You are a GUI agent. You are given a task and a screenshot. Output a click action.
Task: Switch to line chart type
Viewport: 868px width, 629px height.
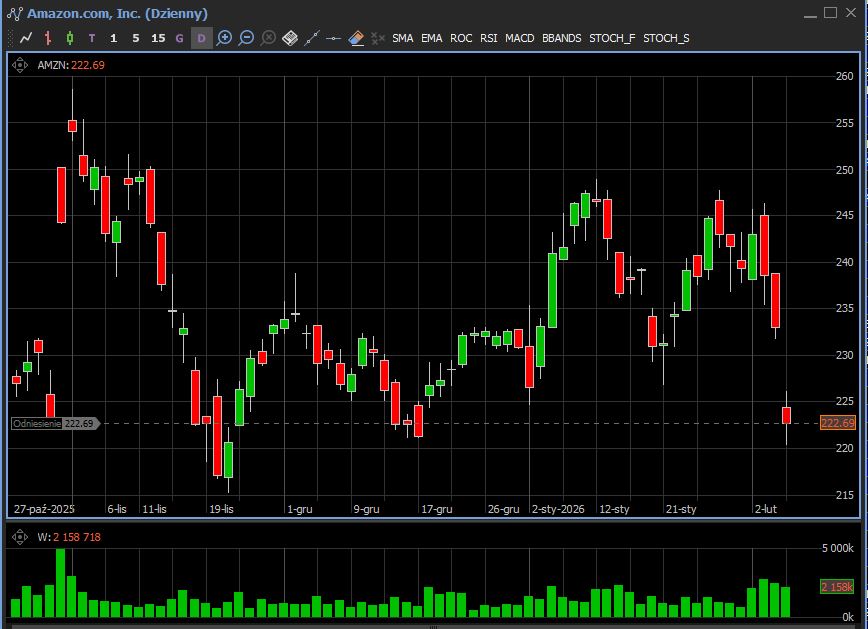pyautogui.click(x=26, y=38)
